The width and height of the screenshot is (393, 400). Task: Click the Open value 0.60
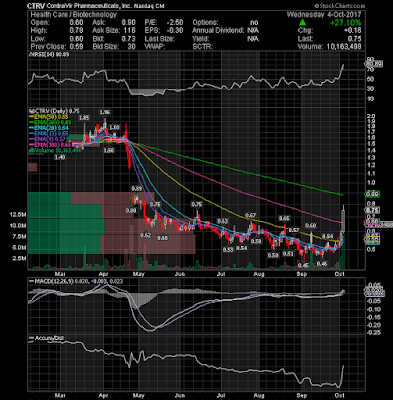click(77, 23)
